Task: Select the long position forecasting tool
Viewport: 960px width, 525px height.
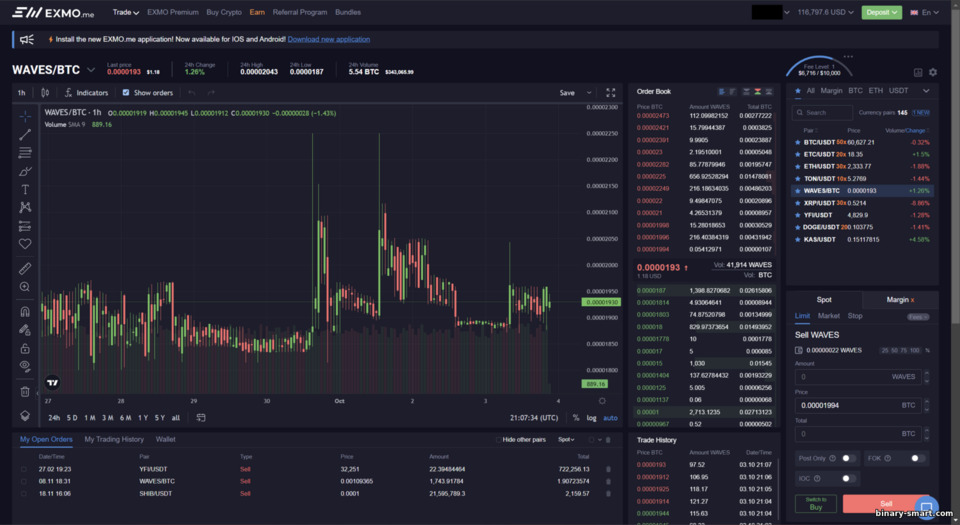Action: click(x=25, y=226)
